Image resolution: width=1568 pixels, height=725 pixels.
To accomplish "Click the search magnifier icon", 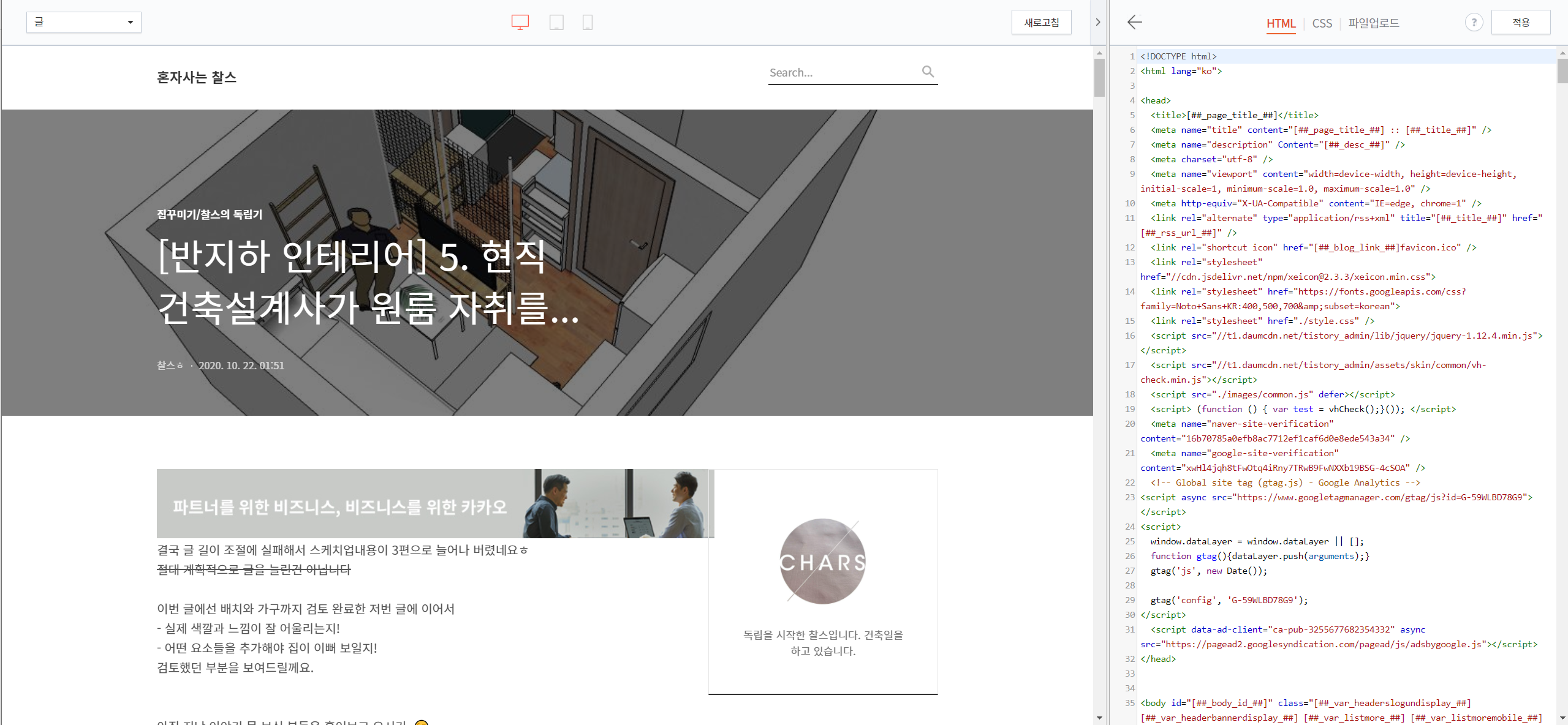I will (928, 72).
